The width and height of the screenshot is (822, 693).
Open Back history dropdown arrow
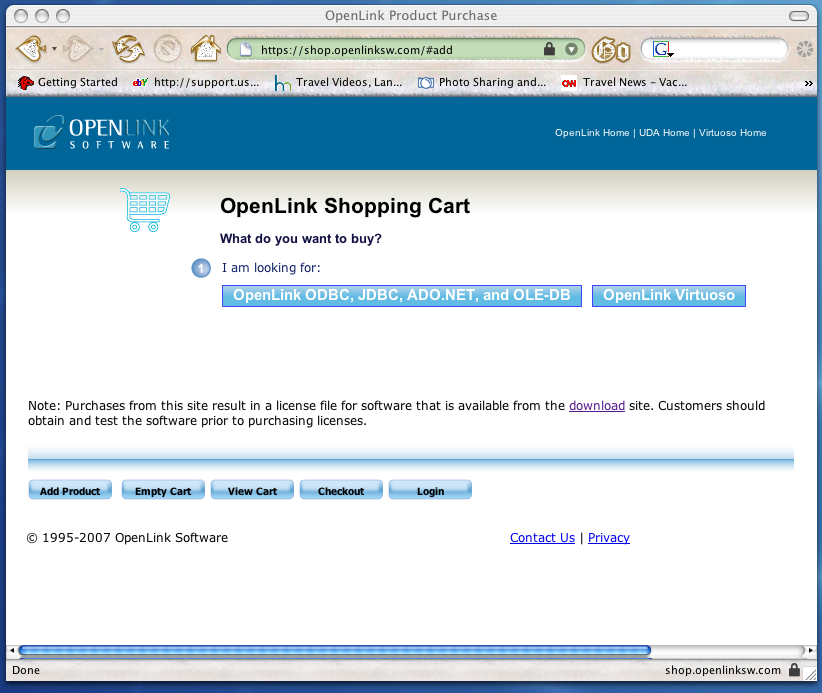(x=54, y=49)
